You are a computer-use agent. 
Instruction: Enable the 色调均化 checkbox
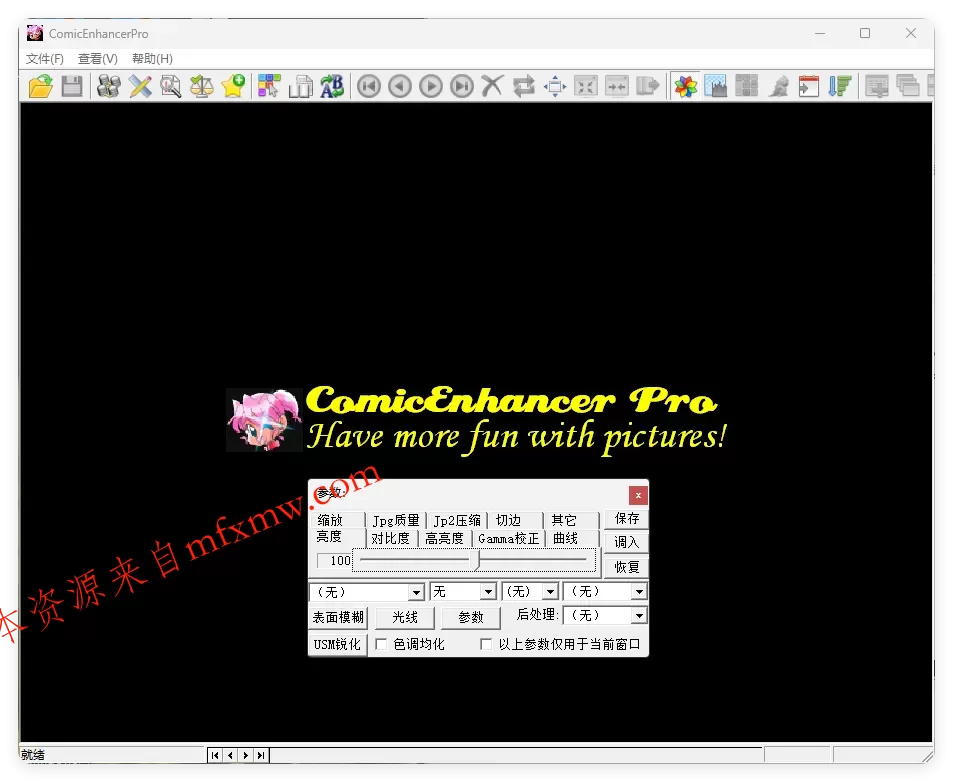(x=381, y=644)
